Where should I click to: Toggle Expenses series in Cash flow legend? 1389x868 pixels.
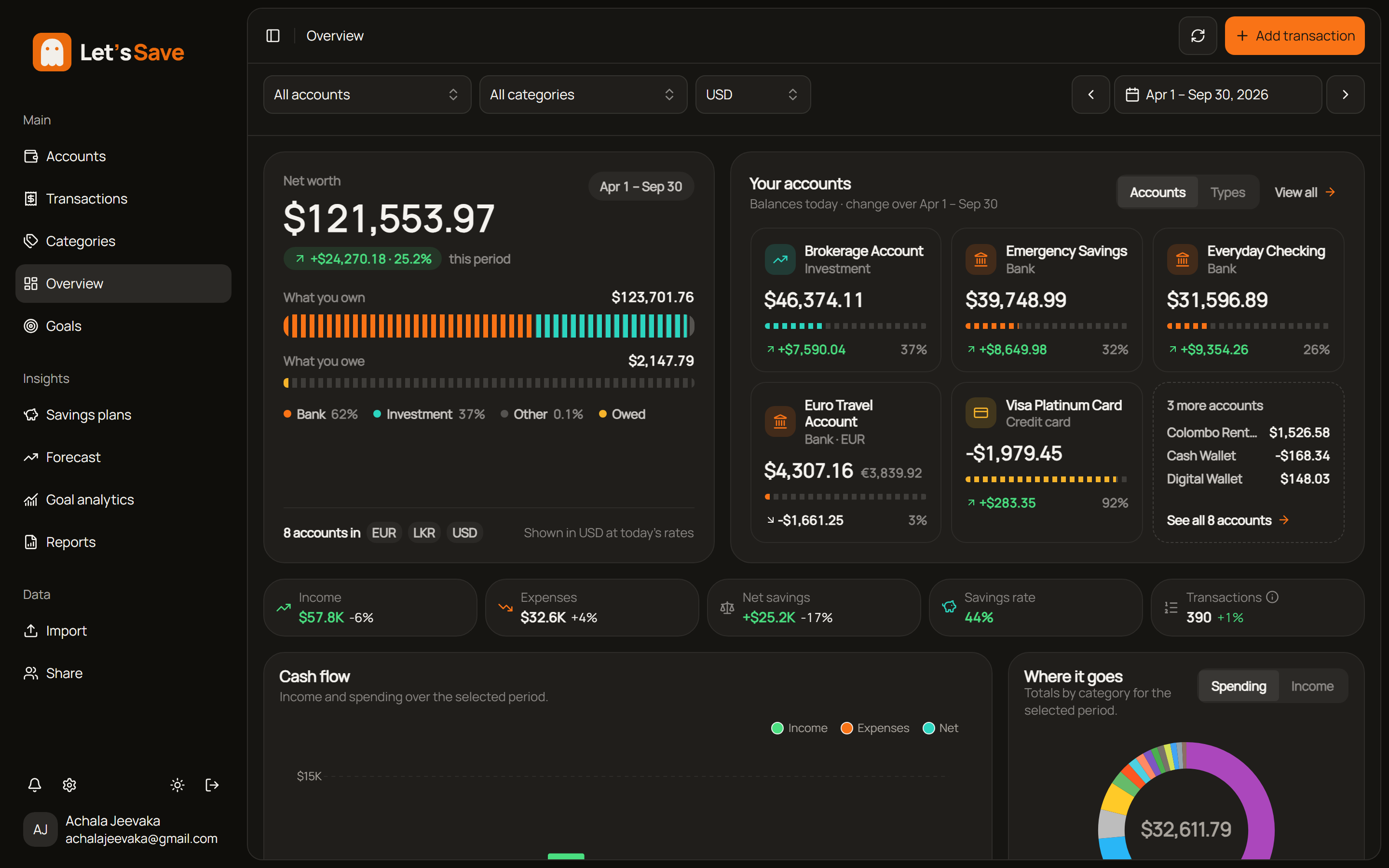[x=875, y=728]
